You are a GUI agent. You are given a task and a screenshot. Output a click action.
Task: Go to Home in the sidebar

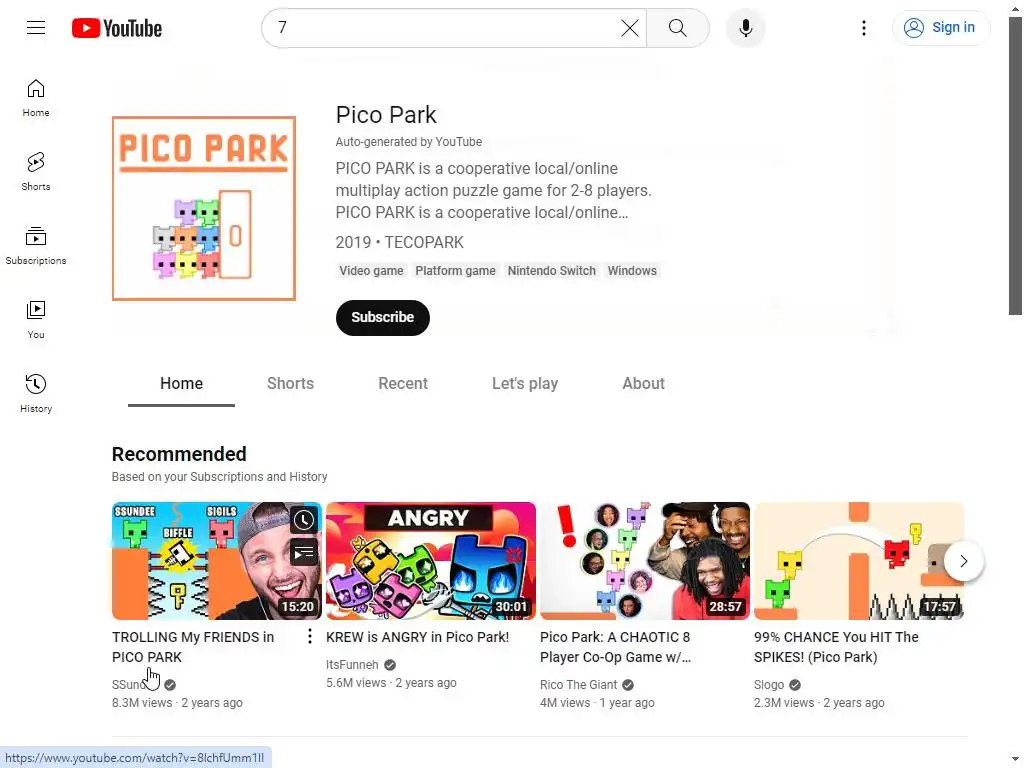36,98
